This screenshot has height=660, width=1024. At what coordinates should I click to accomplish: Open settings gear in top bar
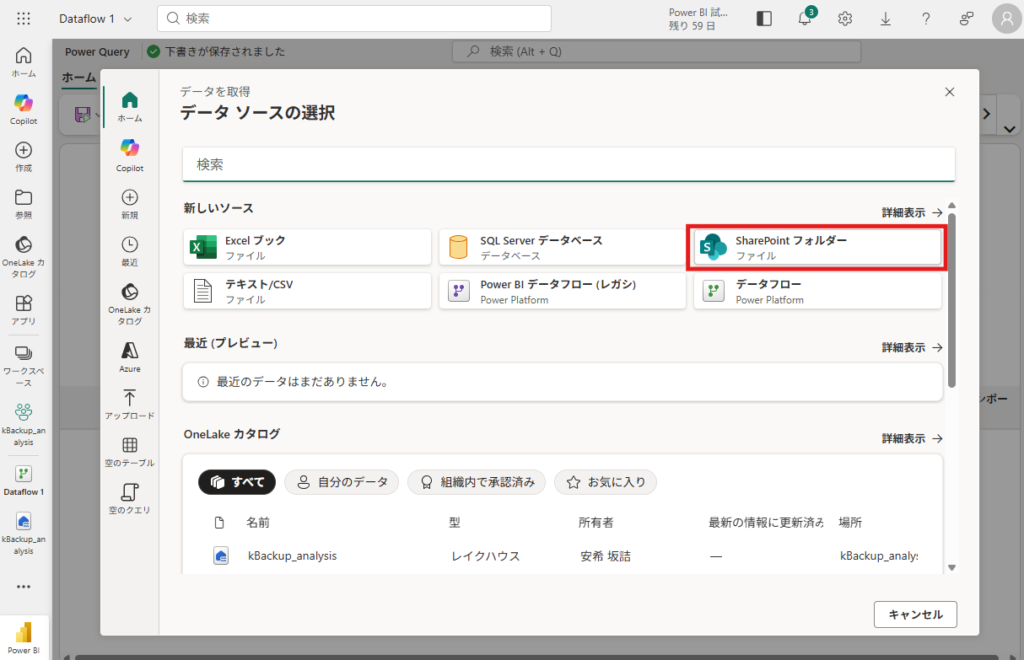click(x=845, y=18)
